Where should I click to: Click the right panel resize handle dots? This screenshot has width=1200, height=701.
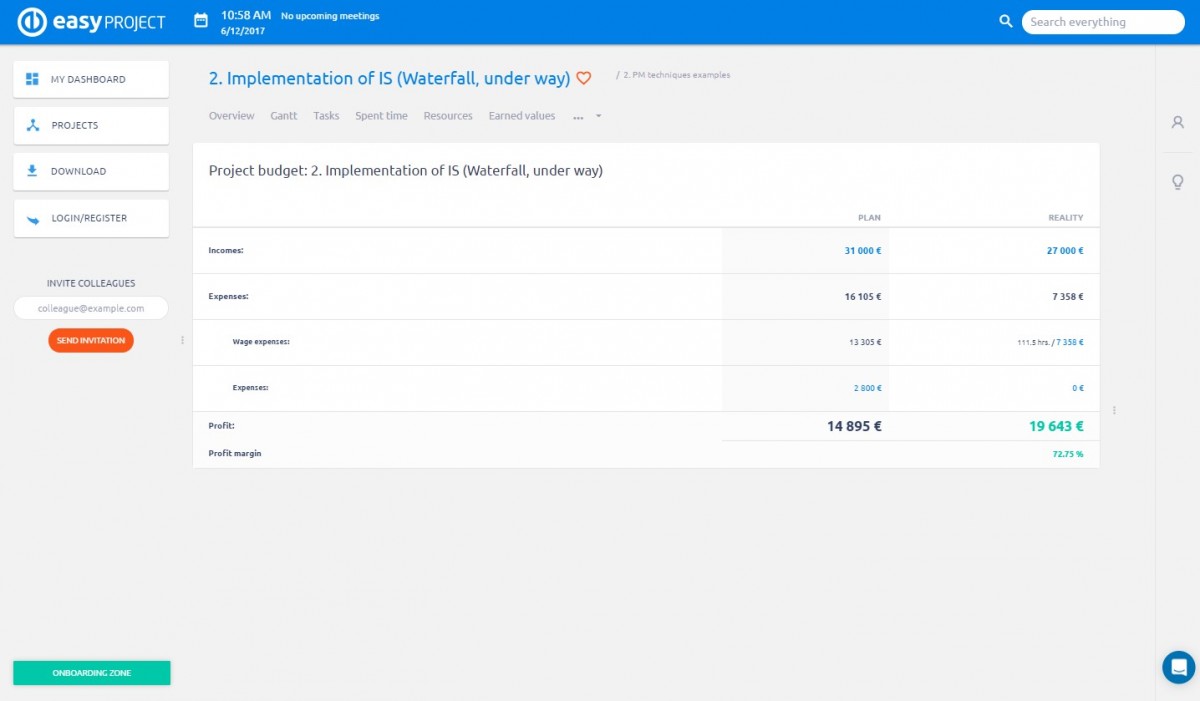pyautogui.click(x=1114, y=410)
